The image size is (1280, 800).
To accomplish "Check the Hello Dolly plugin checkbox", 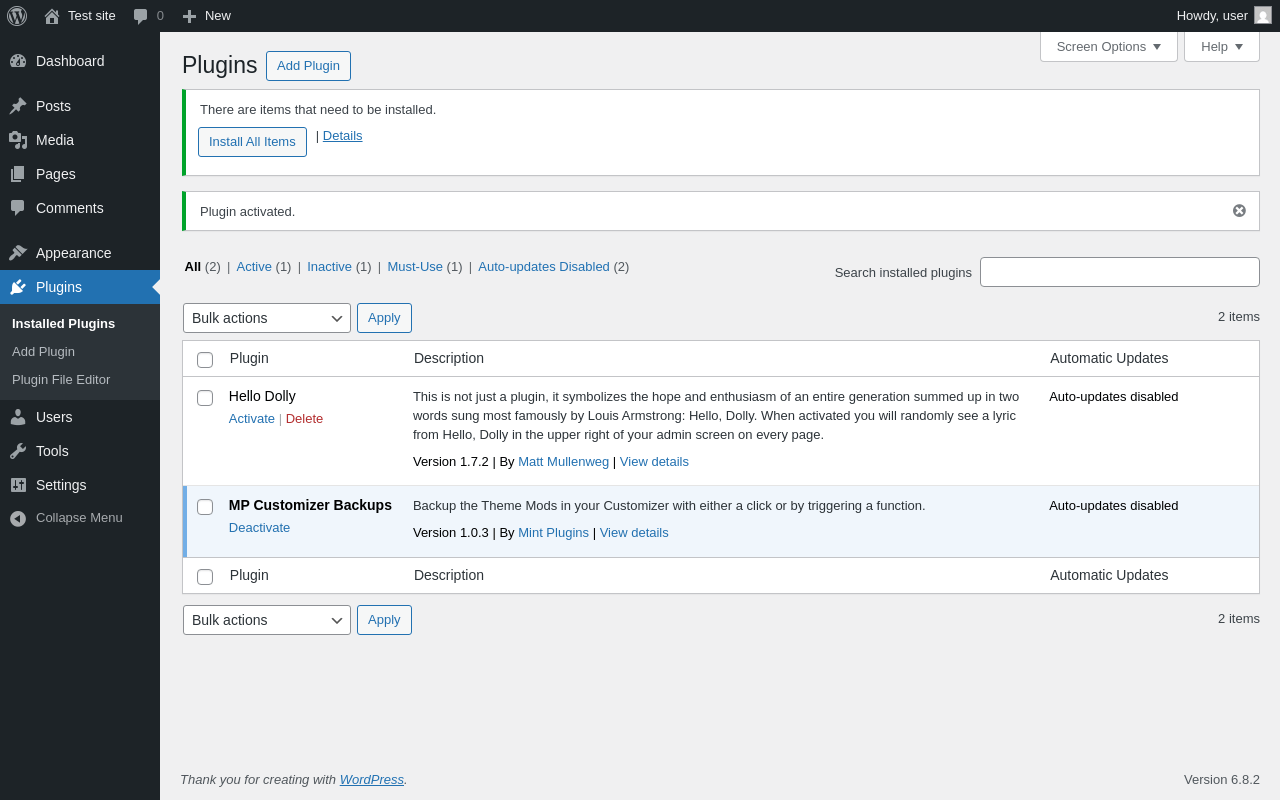I will (205, 398).
